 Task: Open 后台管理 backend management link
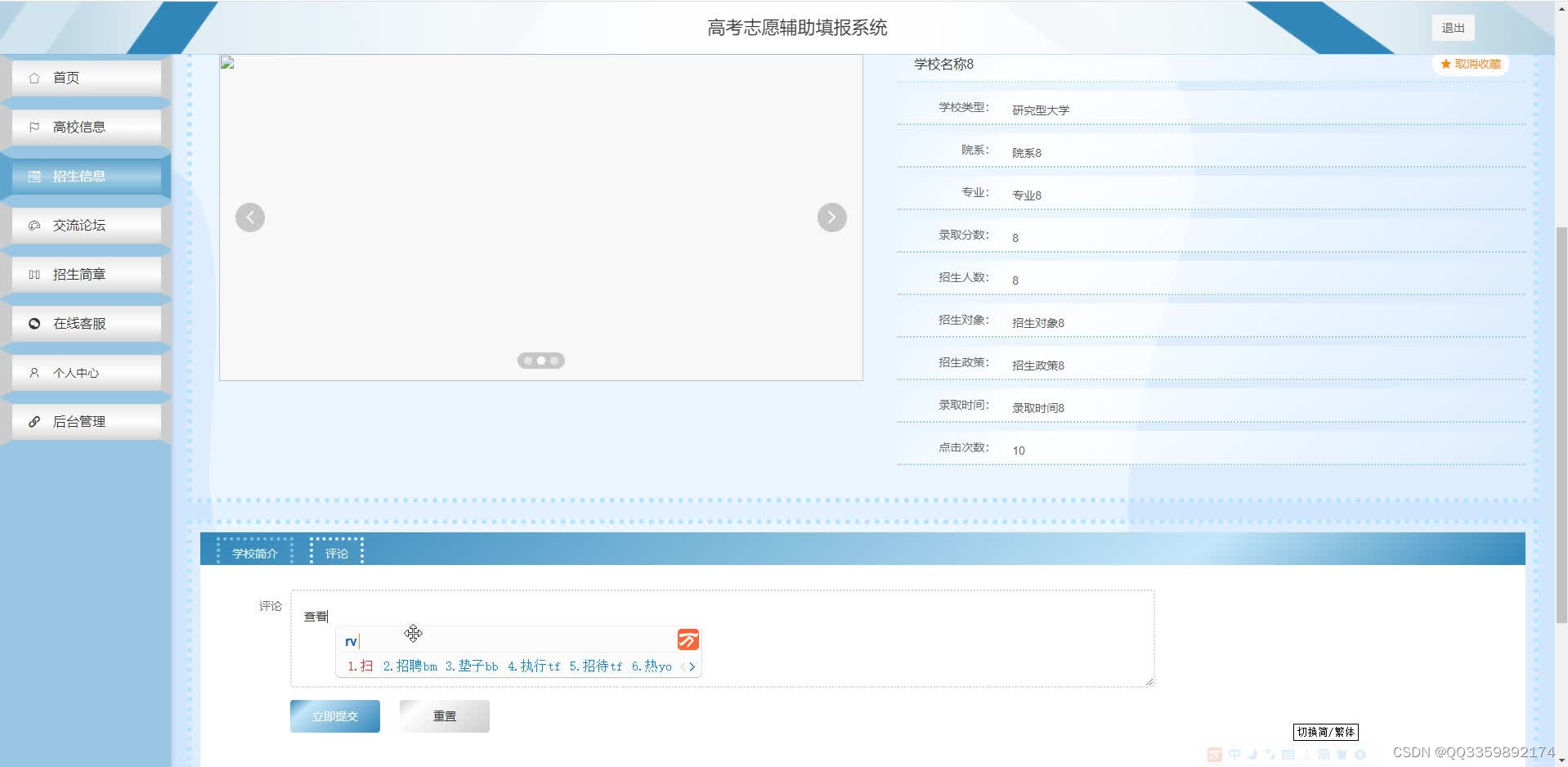(86, 421)
